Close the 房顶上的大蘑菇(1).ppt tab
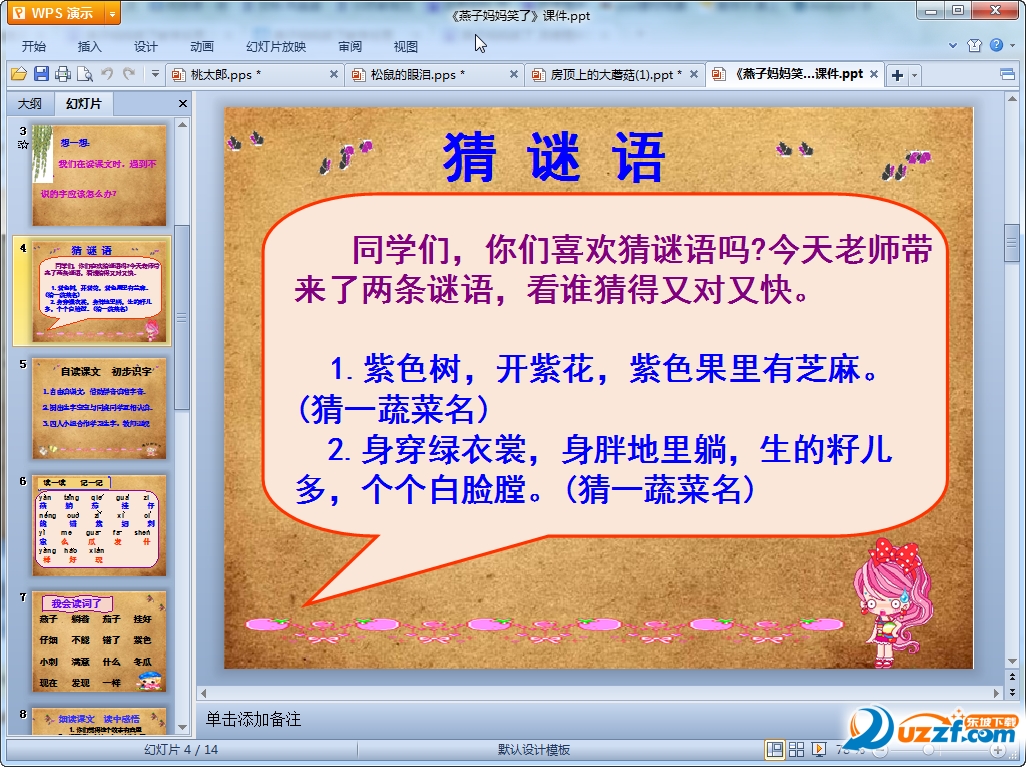 [694, 75]
